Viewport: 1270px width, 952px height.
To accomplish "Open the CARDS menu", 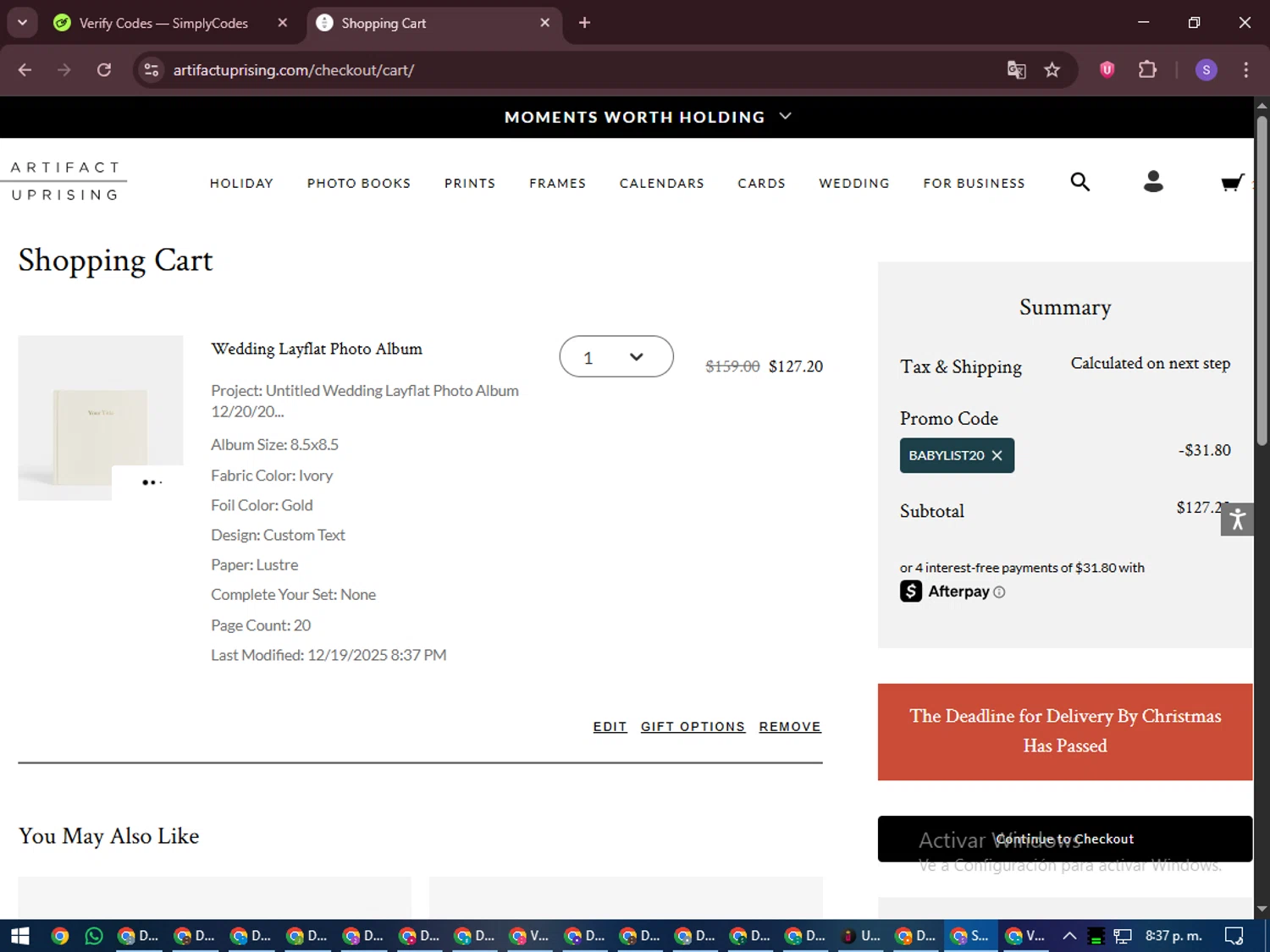I will (761, 183).
